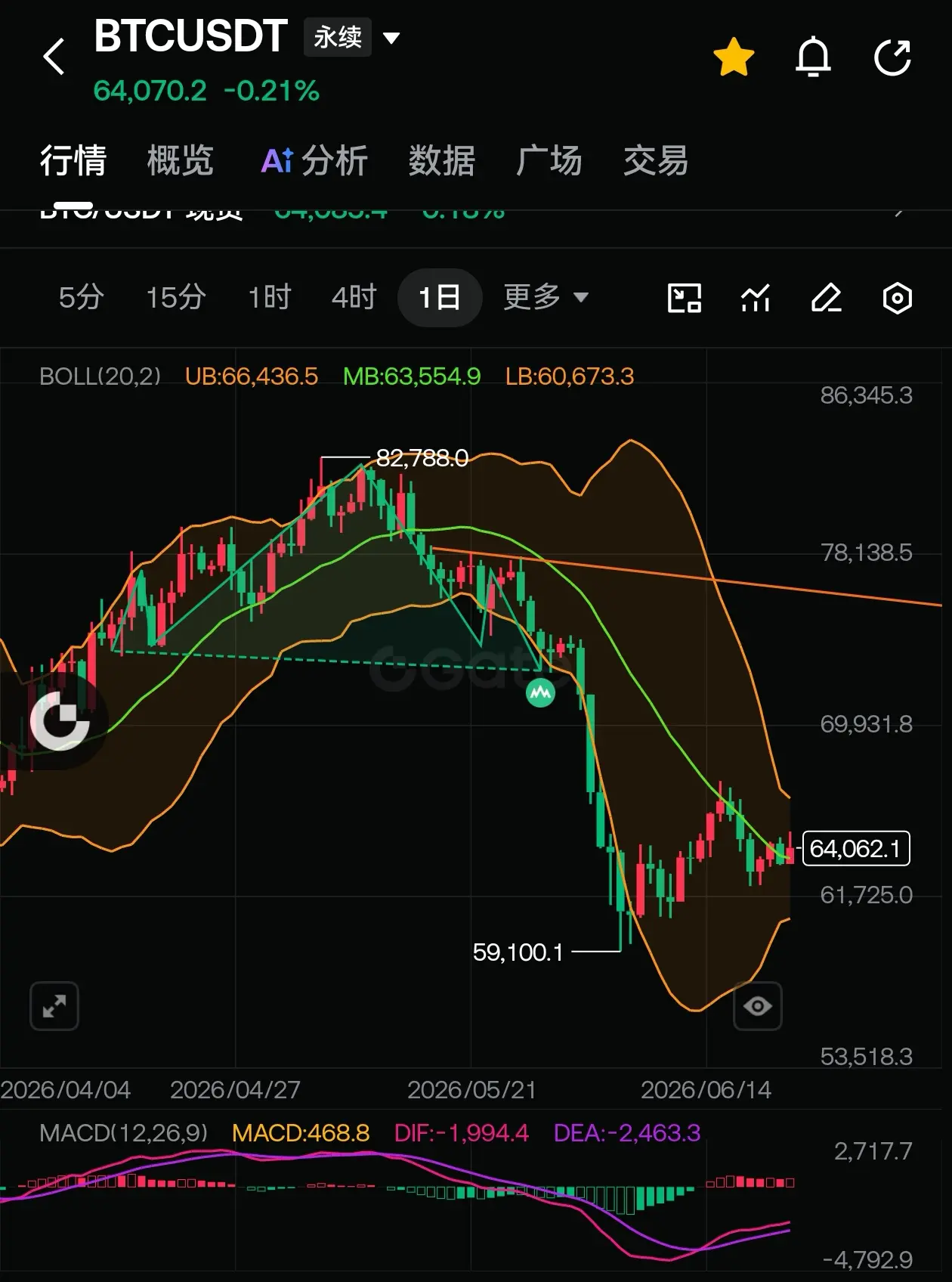Select the 15分 timeframe

[x=175, y=297]
